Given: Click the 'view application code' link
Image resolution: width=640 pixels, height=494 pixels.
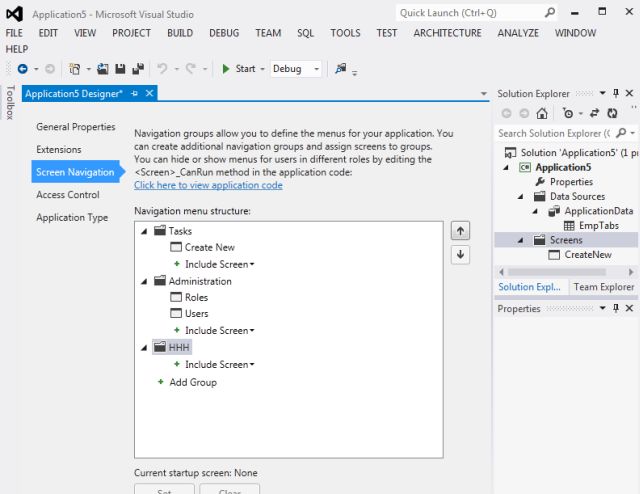Looking at the screenshot, I should pos(208,185).
